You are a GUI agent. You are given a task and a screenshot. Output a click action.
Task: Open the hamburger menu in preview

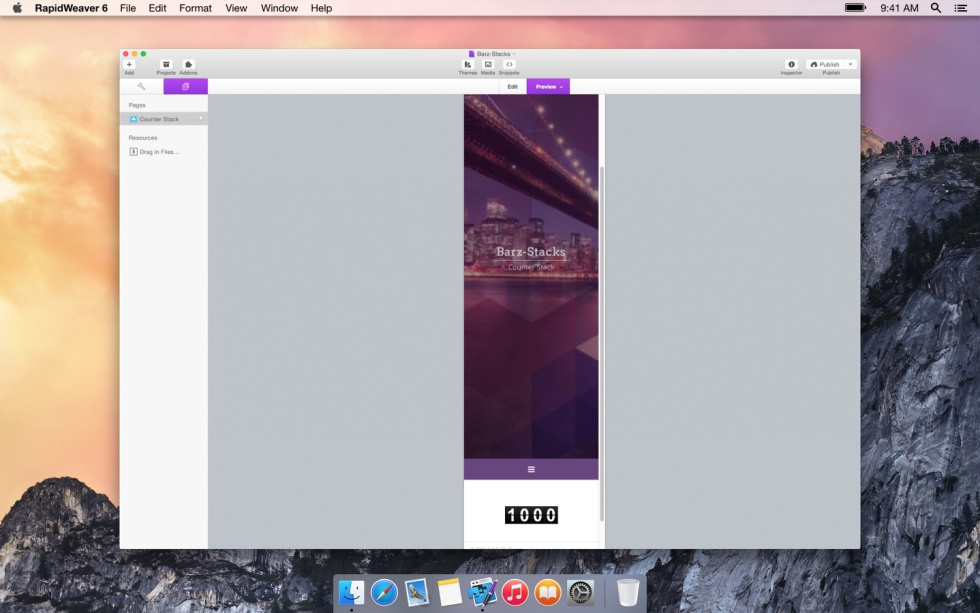point(531,469)
